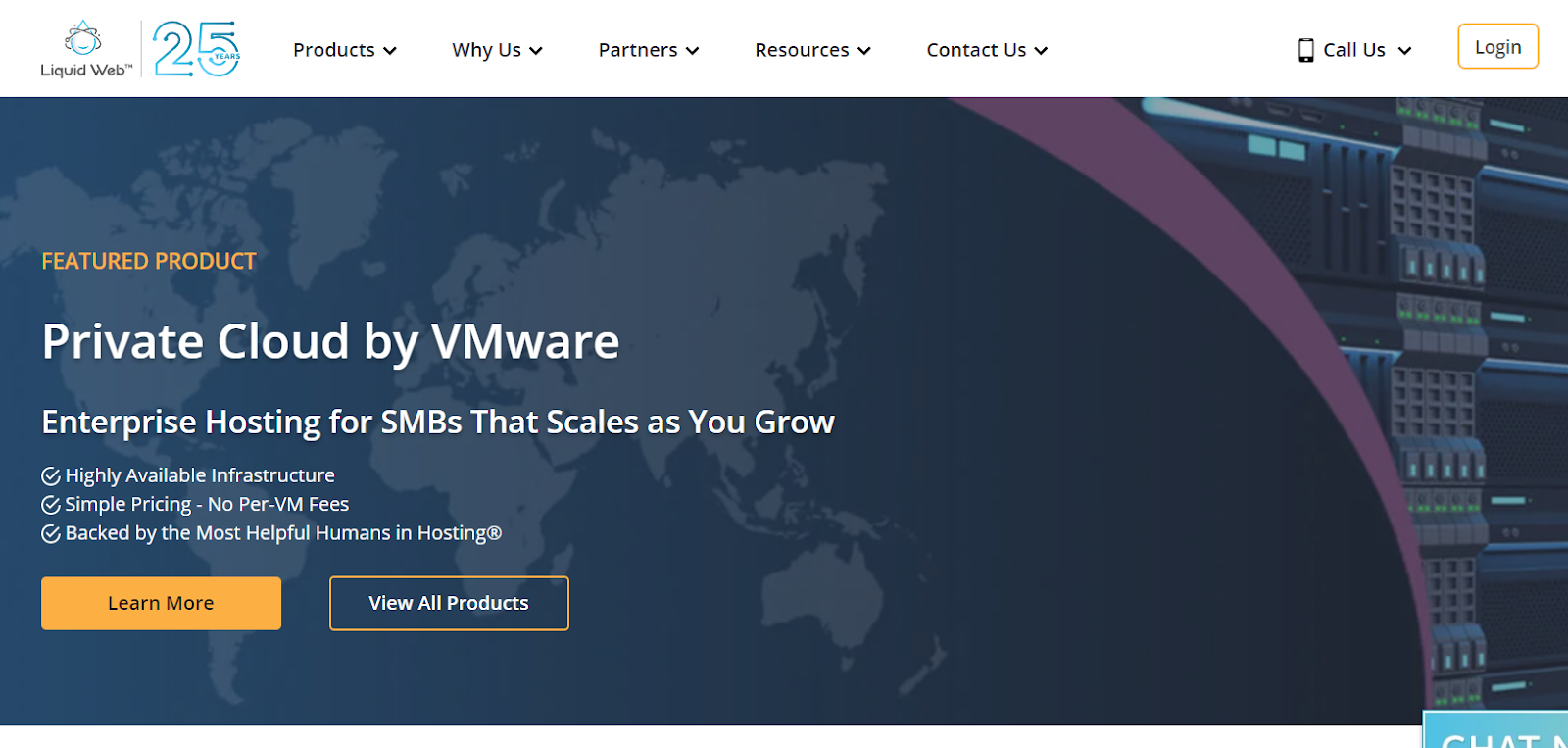Image resolution: width=1568 pixels, height=748 pixels.
Task: Click the Backed by the Most Helpful Humans text
Action: 283,533
